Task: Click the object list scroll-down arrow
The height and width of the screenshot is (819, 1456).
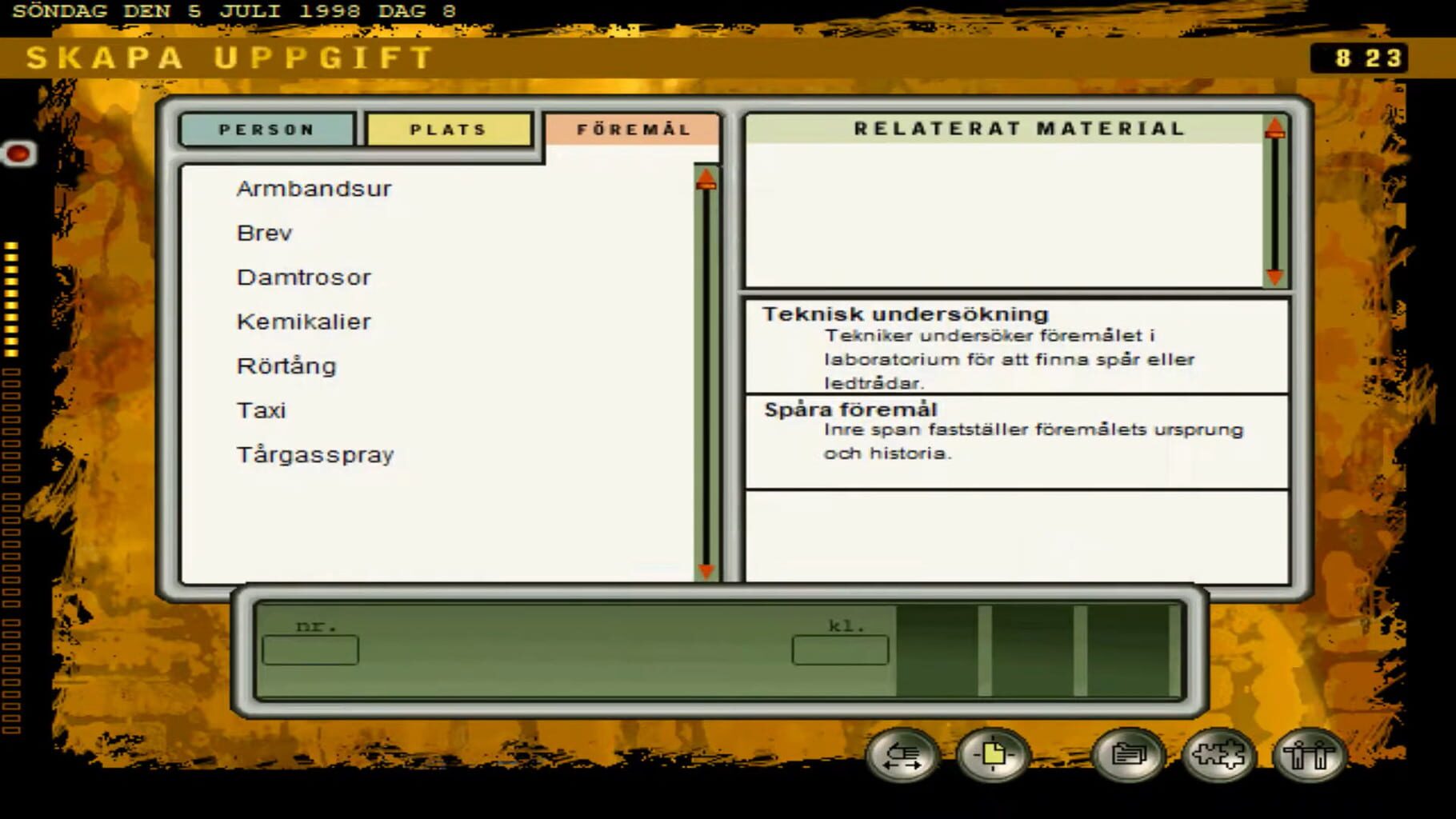Action: (x=706, y=570)
